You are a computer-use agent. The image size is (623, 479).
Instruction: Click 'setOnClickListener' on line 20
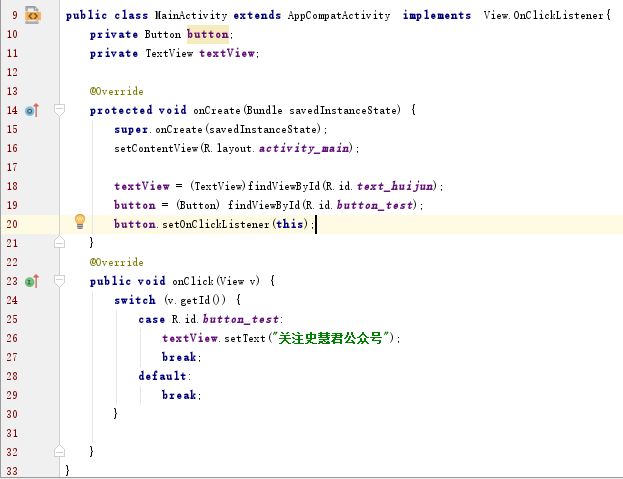coord(216,224)
